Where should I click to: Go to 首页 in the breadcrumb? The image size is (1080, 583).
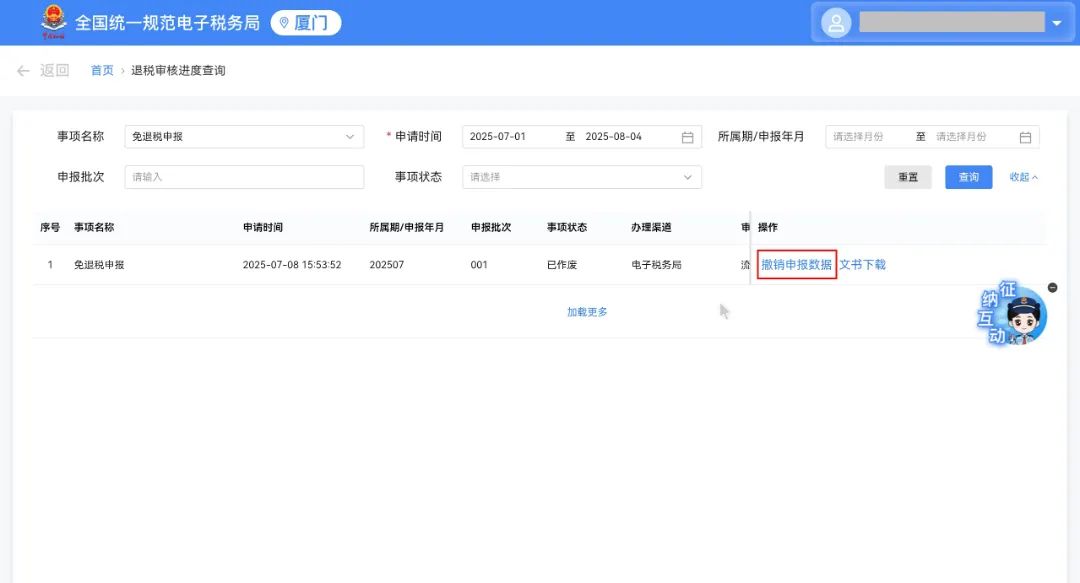tap(100, 70)
